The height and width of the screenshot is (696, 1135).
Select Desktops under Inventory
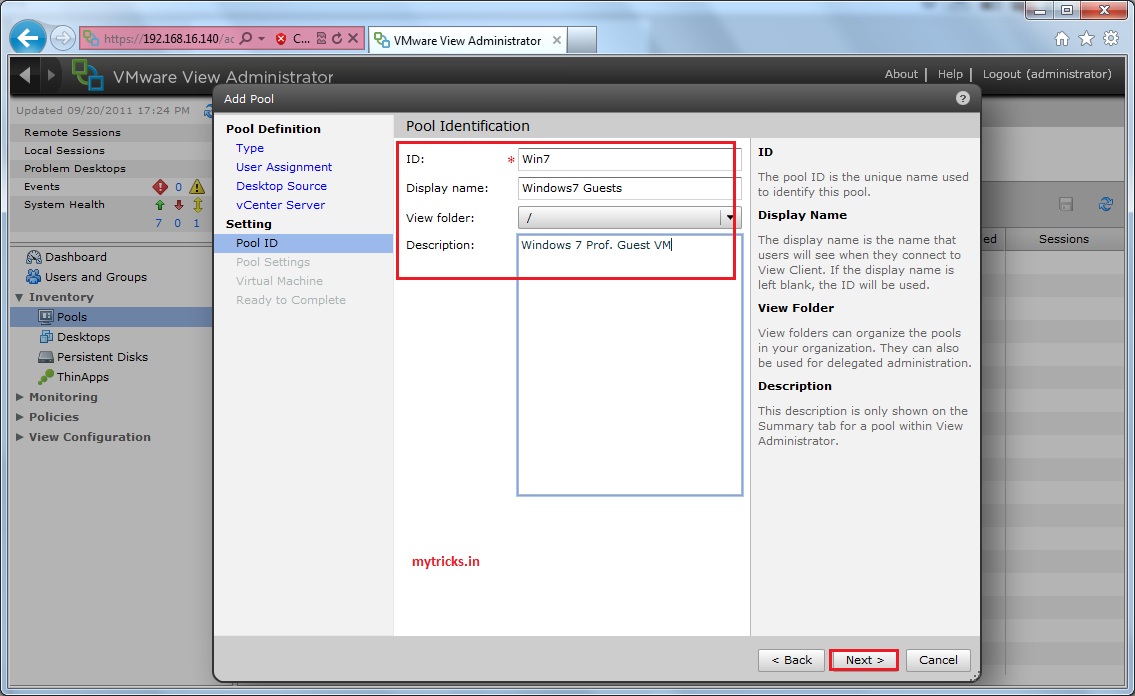coord(83,337)
